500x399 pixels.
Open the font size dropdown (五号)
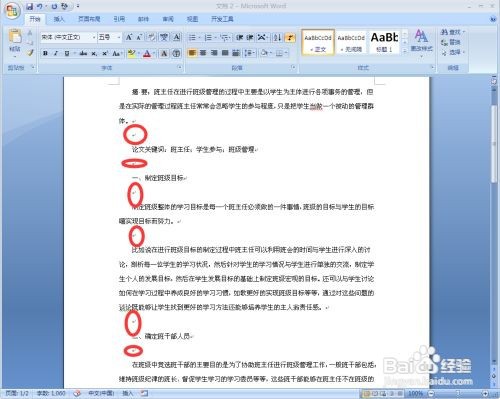(x=119, y=37)
